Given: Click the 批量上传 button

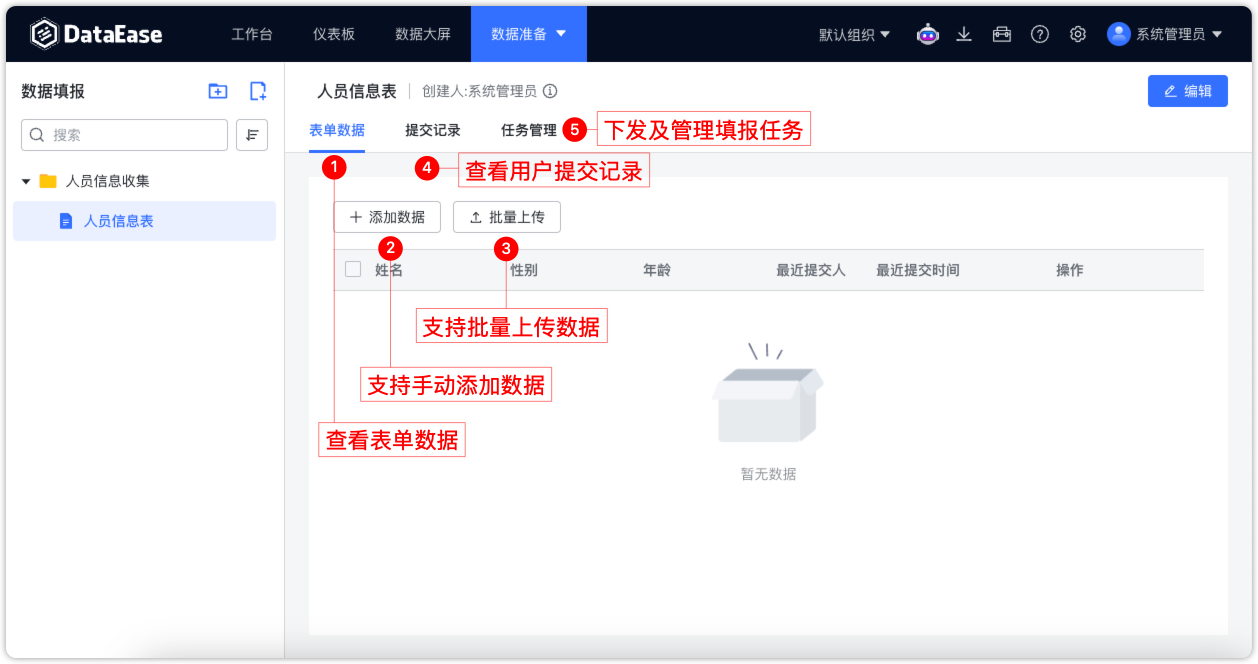Looking at the screenshot, I should coord(507,217).
